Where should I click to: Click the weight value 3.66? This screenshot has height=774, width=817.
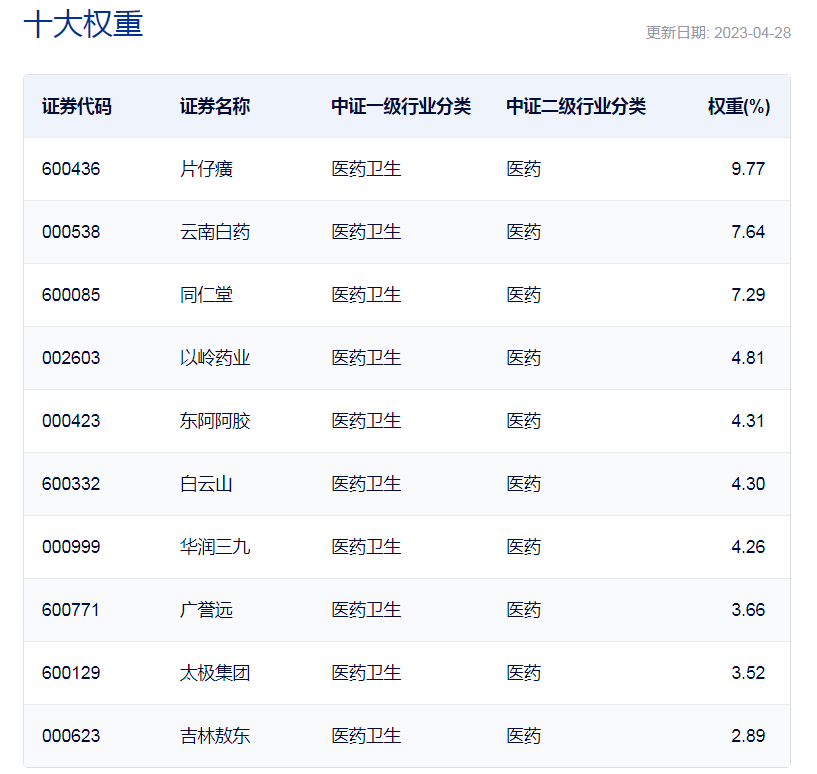pos(748,610)
